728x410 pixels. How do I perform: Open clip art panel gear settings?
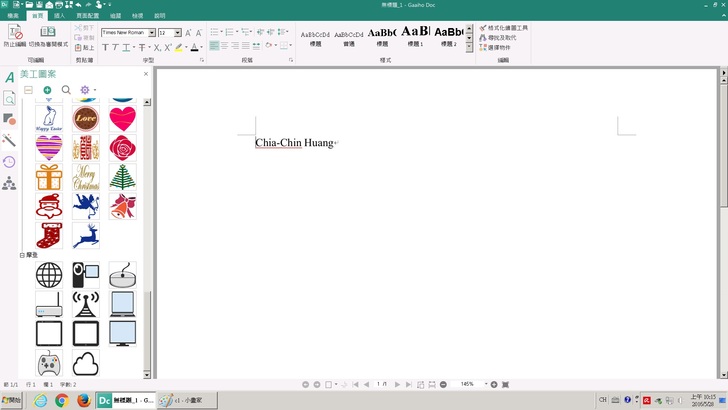[85, 90]
